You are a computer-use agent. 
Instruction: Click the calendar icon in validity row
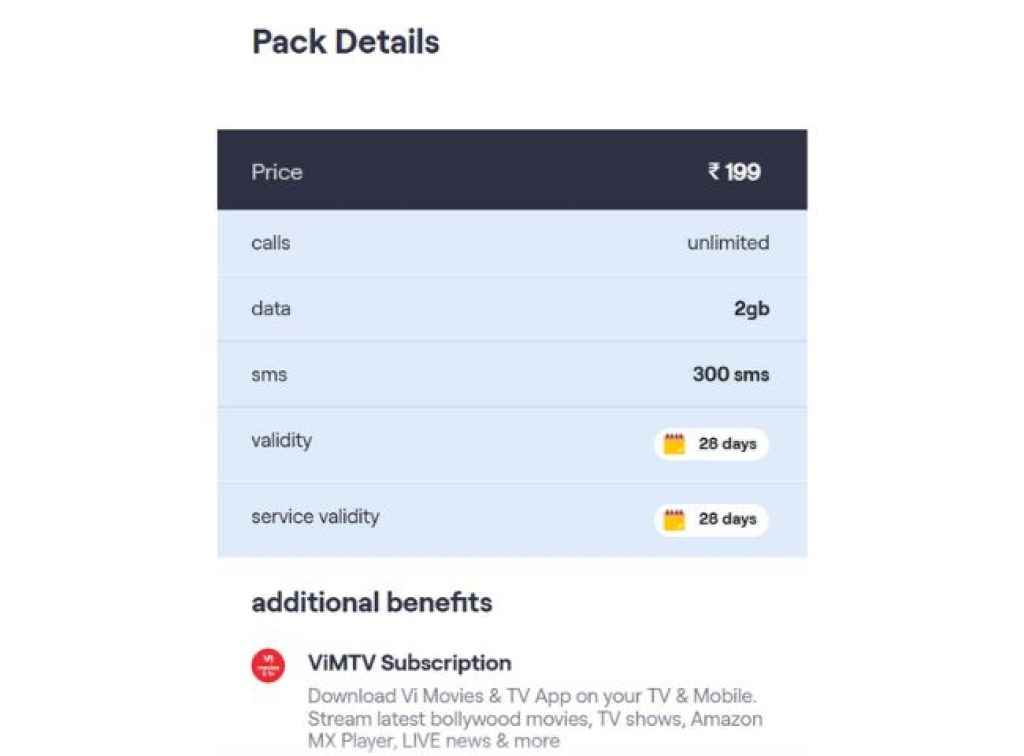[675, 444]
